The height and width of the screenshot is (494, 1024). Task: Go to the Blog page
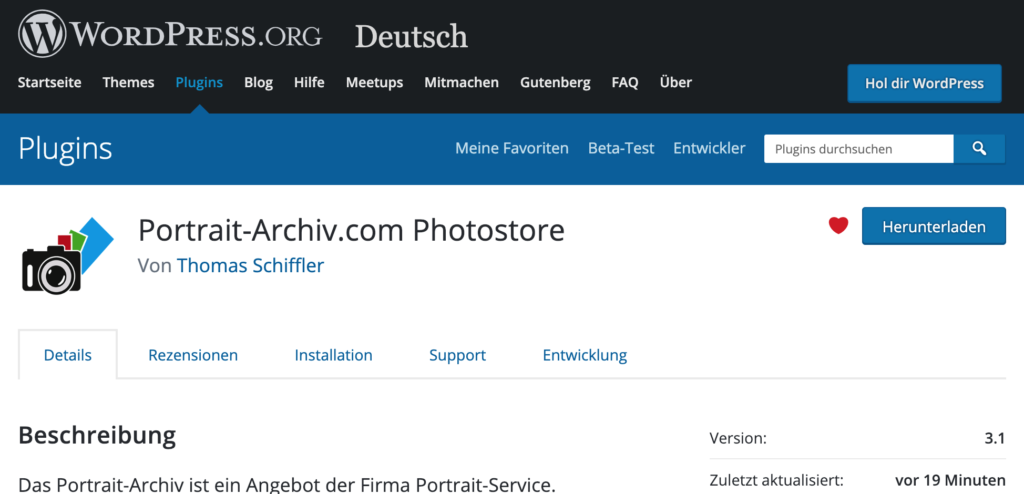pos(259,83)
